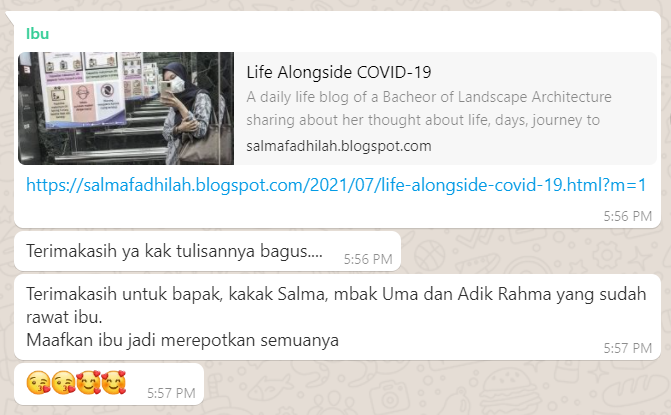Click the first kissing face emoji

39,382
